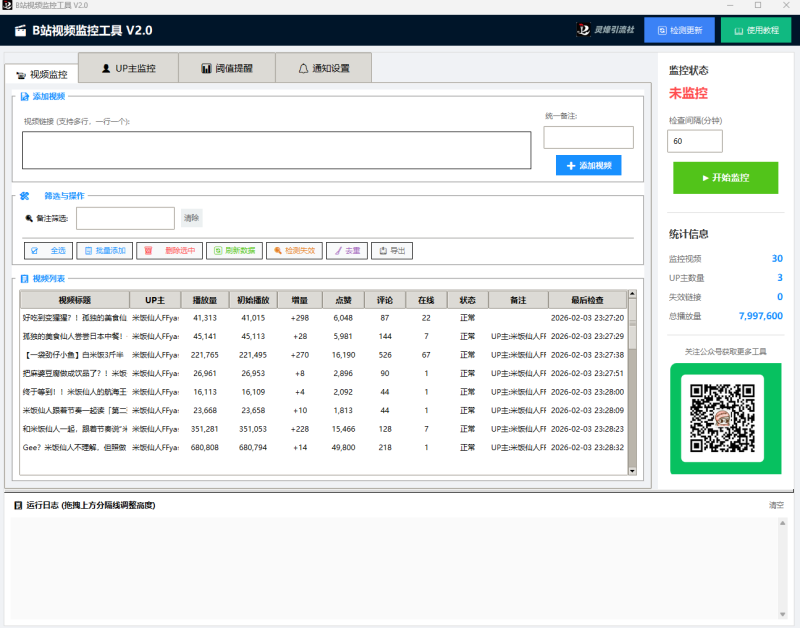Open the 使用教程 tutorial button
Viewport: 800px width, 628px height.
point(762,30)
